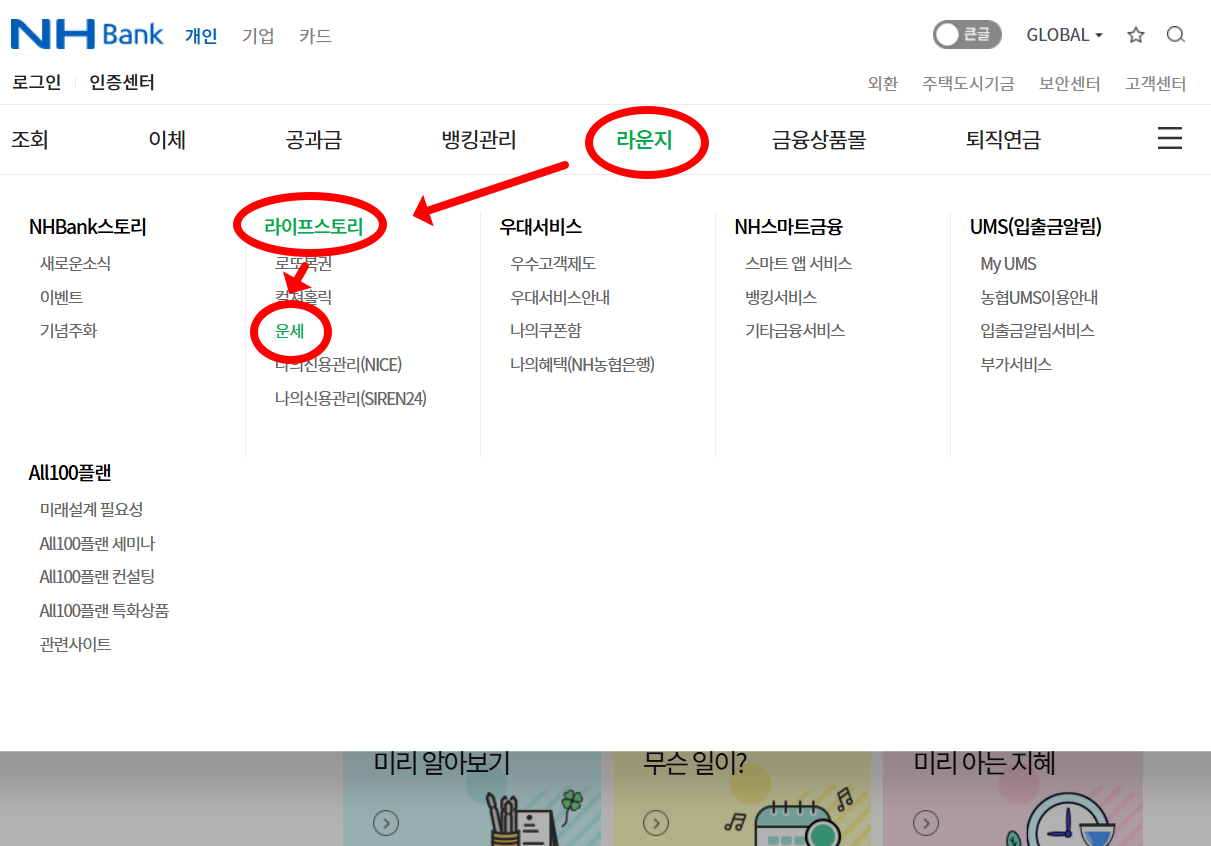Image resolution: width=1211 pixels, height=846 pixels.
Task: Switch to the 카드 tab
Action: click(315, 35)
